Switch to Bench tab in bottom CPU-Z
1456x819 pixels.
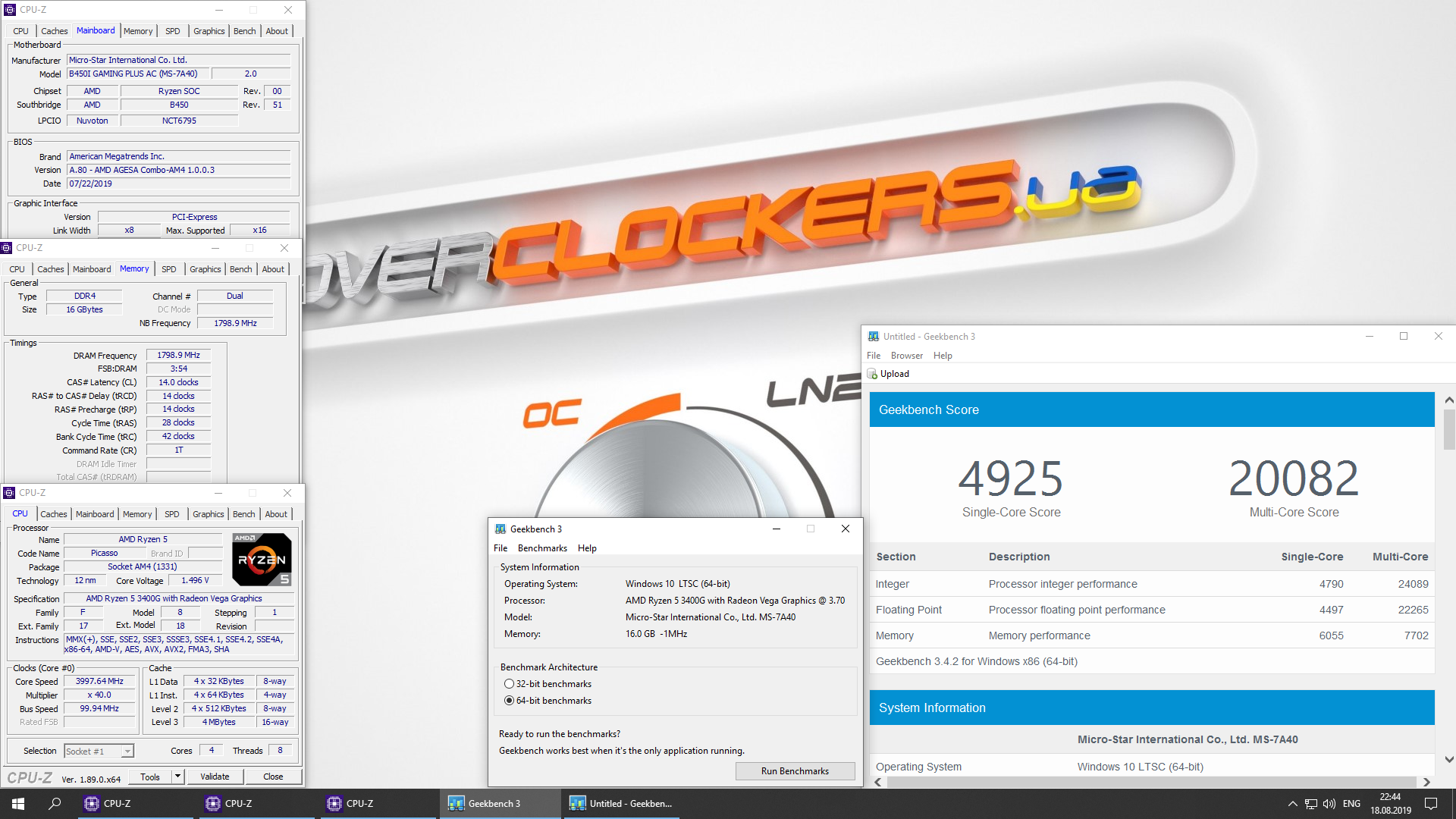coord(244,514)
